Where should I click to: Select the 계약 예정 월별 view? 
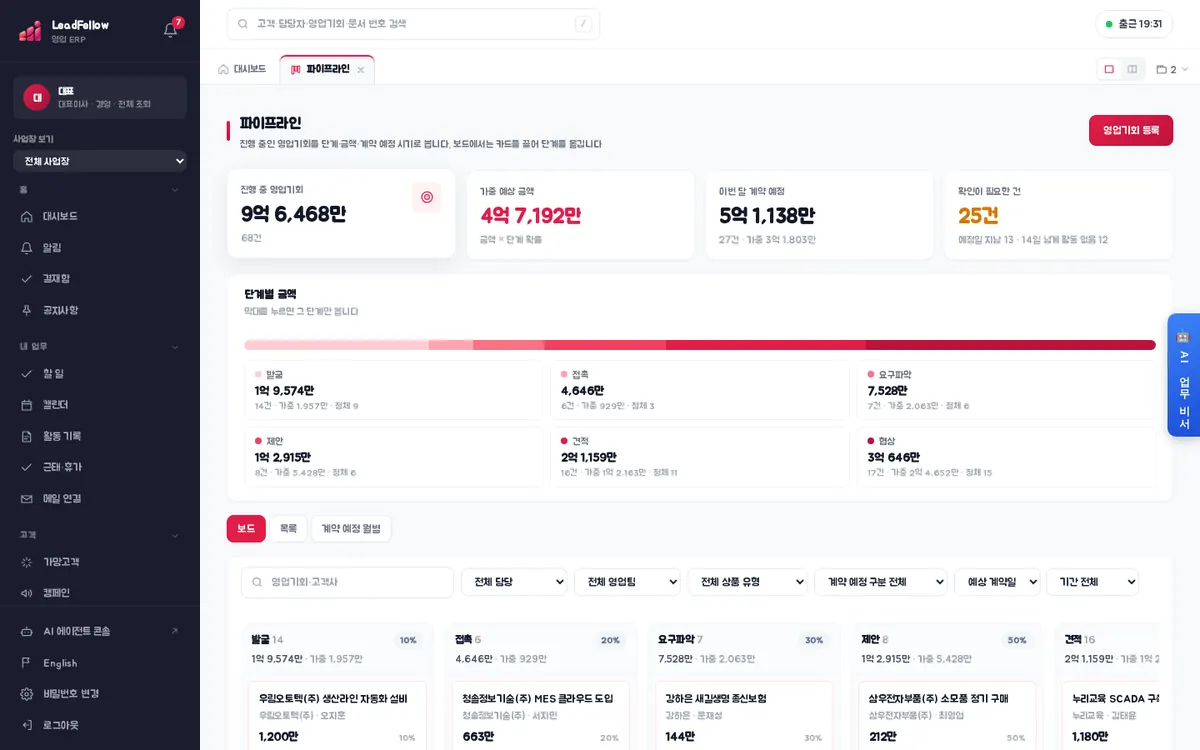(x=351, y=528)
